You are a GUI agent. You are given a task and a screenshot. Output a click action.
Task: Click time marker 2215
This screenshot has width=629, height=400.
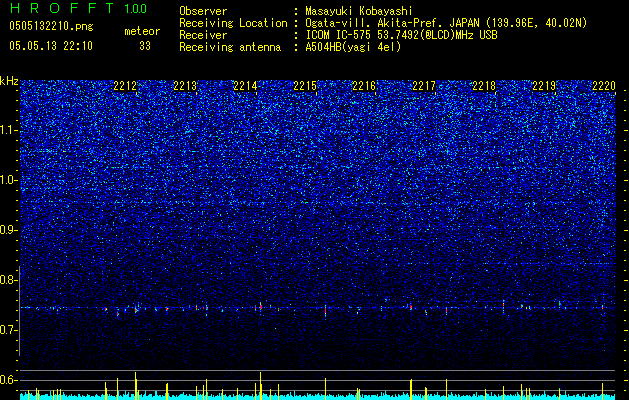(x=305, y=86)
